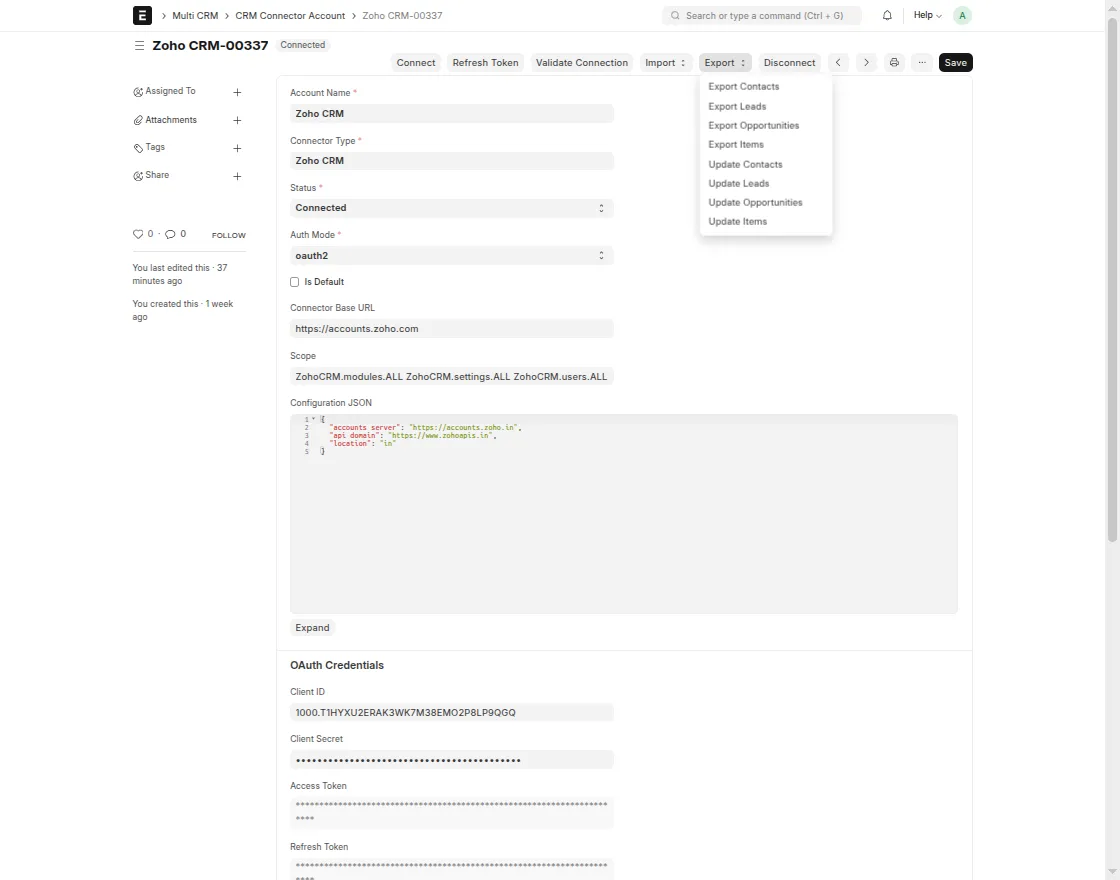Add a tag with plus icon
1120x880 pixels.
click(x=237, y=149)
